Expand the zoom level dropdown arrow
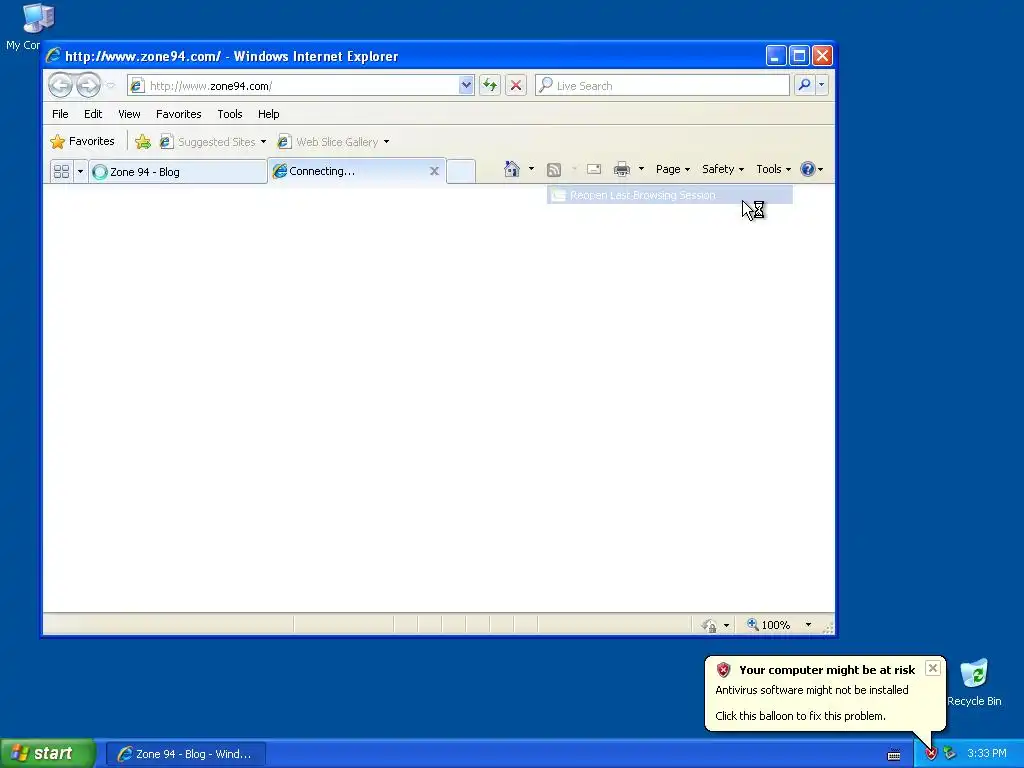 pos(808,625)
